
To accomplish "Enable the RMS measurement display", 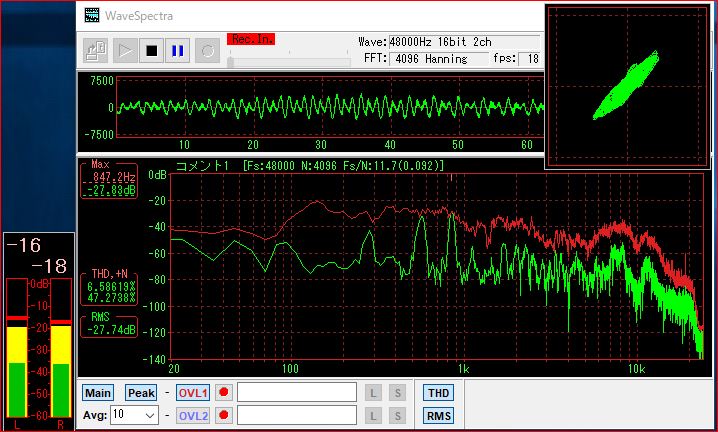I will [437, 415].
